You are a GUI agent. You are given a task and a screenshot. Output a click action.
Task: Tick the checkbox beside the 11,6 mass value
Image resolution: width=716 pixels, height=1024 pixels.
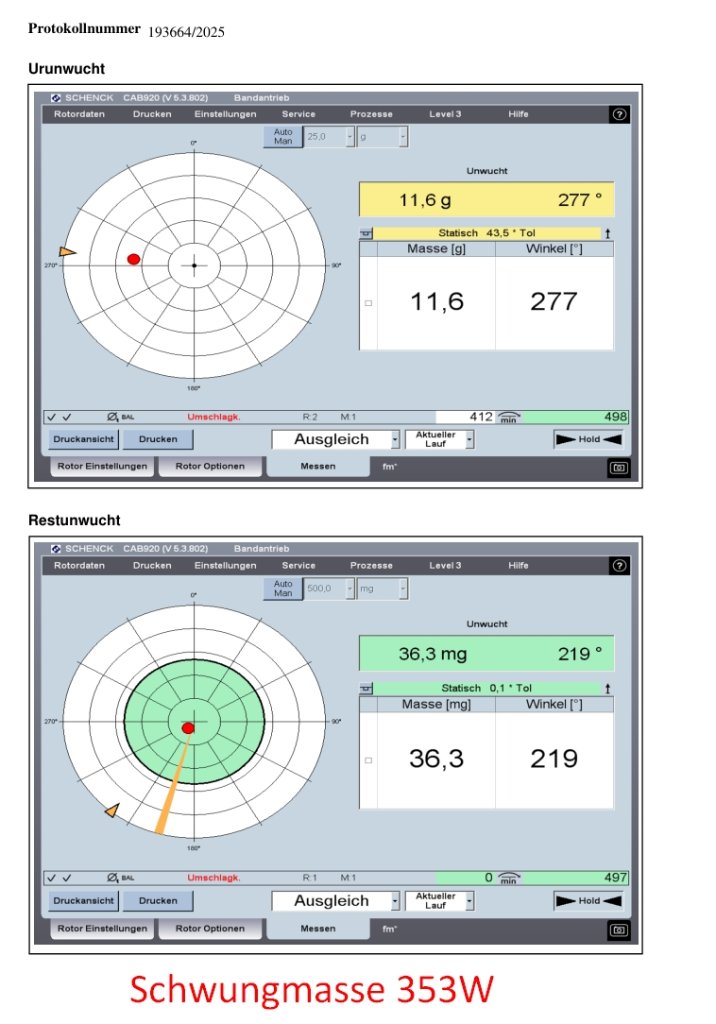[368, 303]
